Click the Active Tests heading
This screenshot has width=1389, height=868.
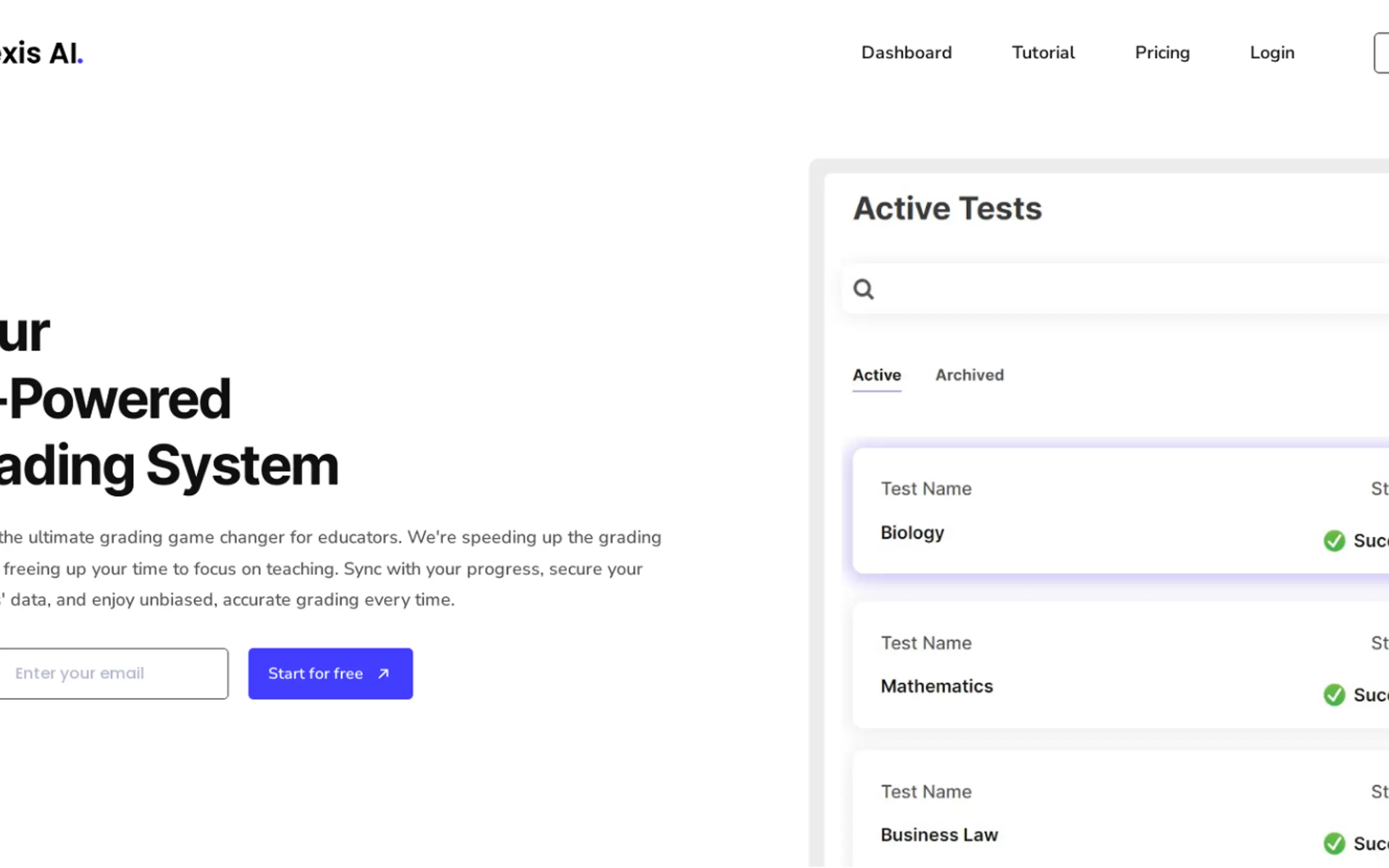(947, 208)
